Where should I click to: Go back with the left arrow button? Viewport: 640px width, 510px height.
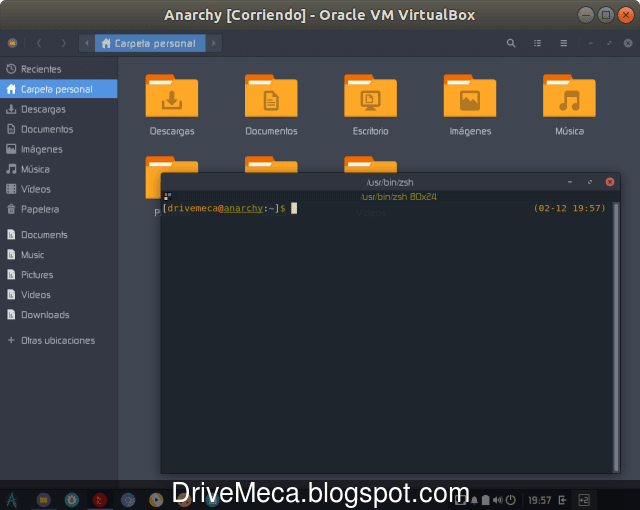coord(39,43)
